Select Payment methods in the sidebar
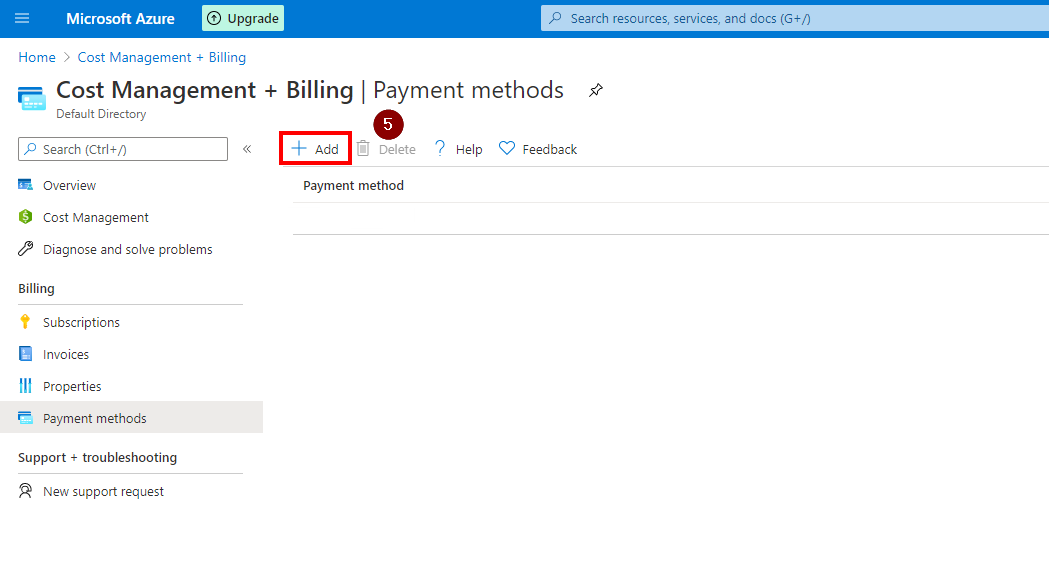The height and width of the screenshot is (564, 1049). pyautogui.click(x=131, y=418)
